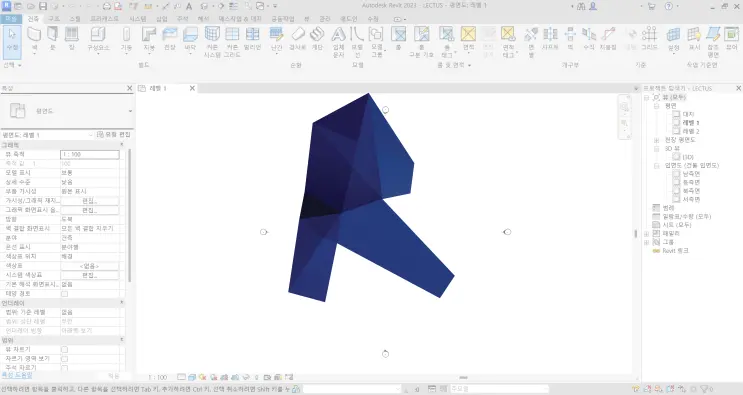Click 편집 button for 시스템 색상표

click(x=90, y=275)
